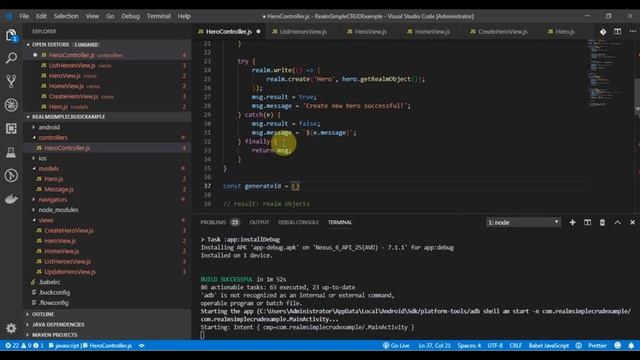Open editor More Actions ellipsis
The width and height of the screenshot is (640, 360).
coord(632,31)
